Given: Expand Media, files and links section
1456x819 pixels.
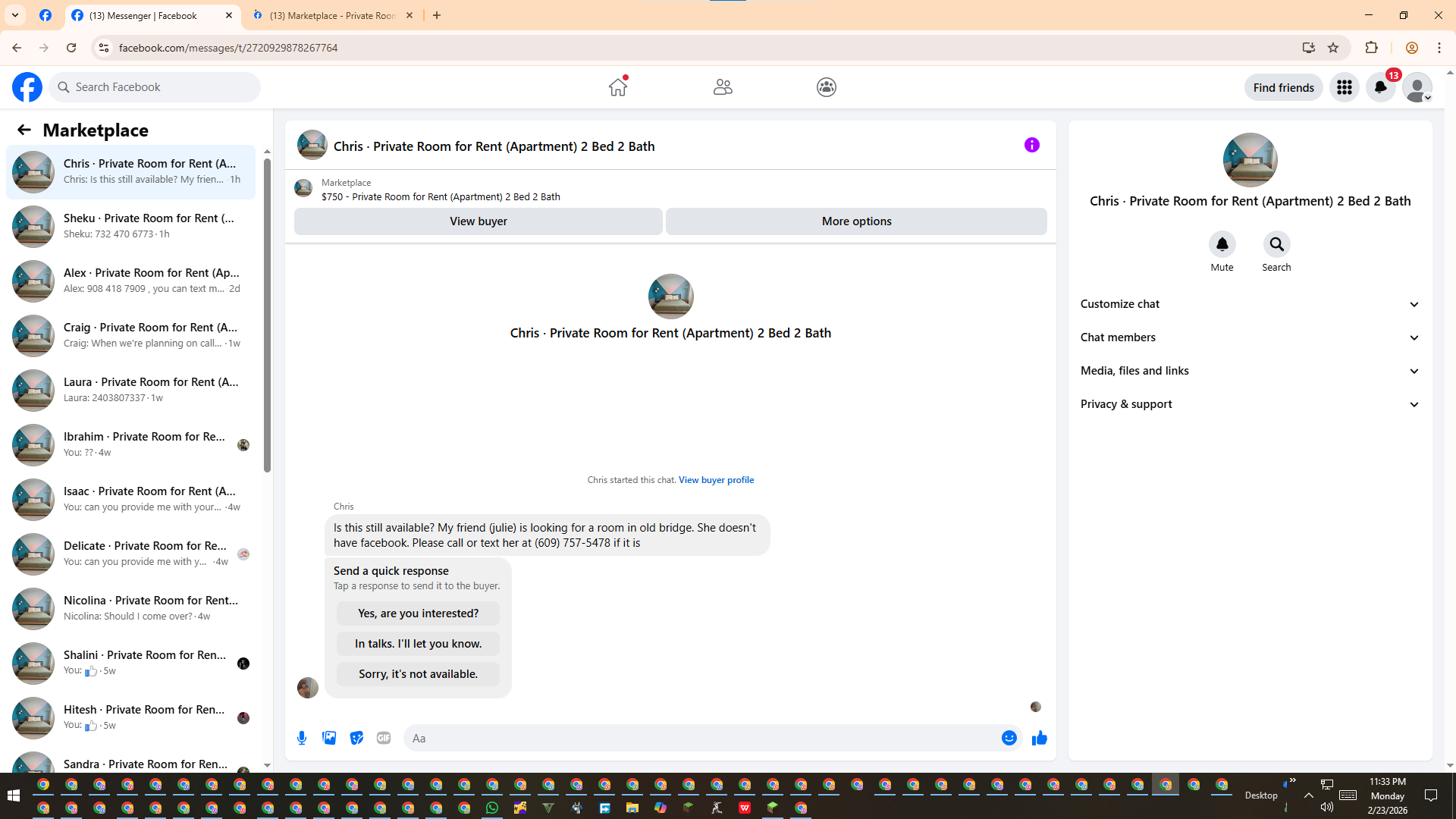Looking at the screenshot, I should click(1249, 371).
